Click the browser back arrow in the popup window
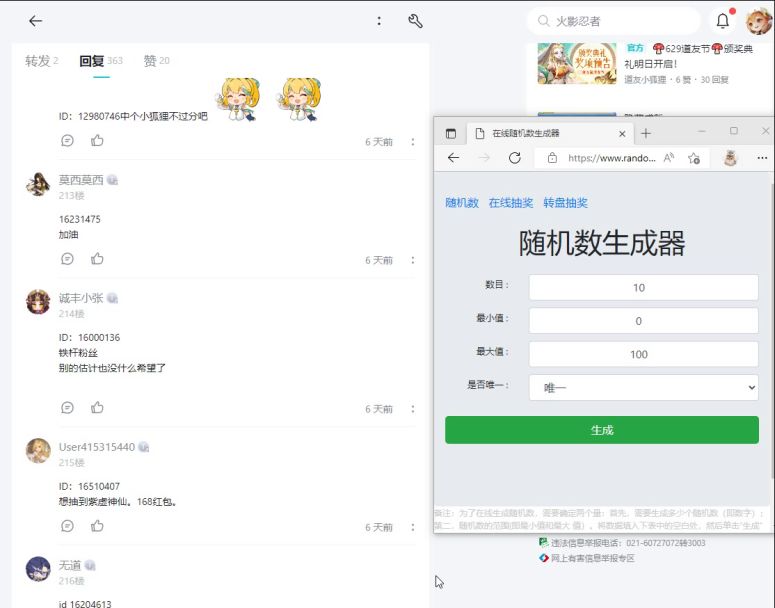Viewport: 775px width, 608px height. [x=454, y=158]
